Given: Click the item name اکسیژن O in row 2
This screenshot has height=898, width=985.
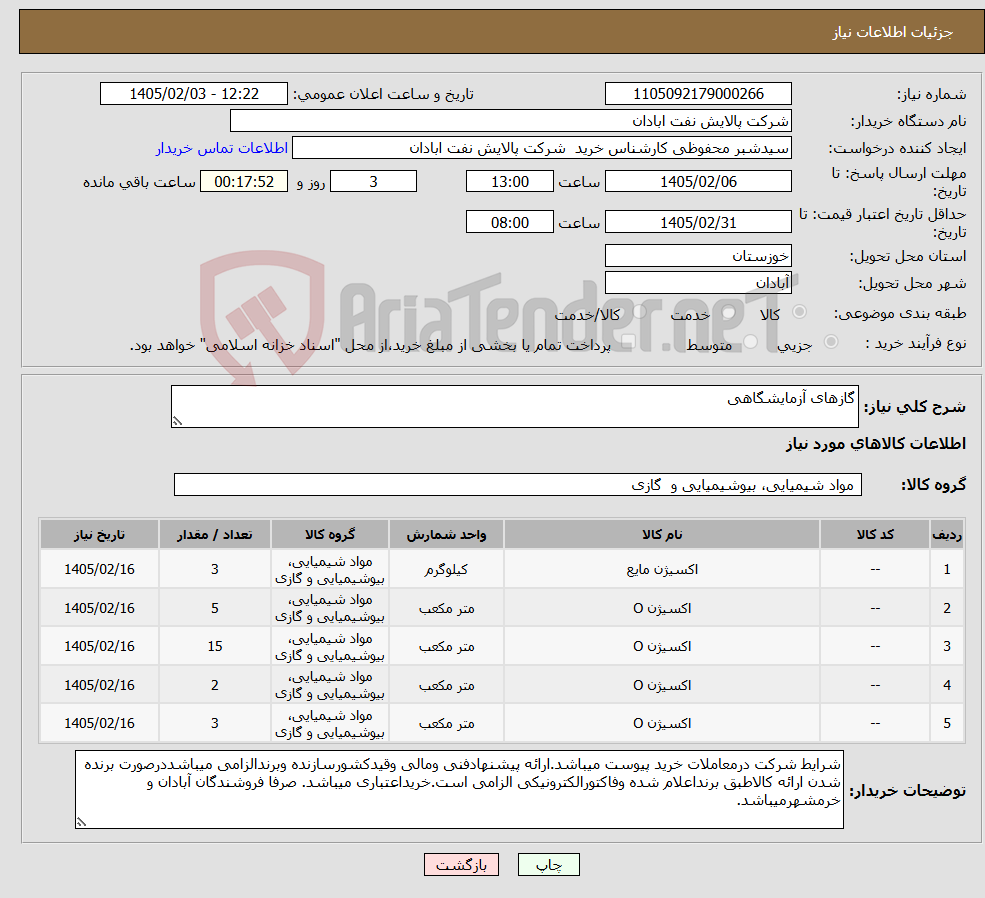Looking at the screenshot, I should pos(662,609).
